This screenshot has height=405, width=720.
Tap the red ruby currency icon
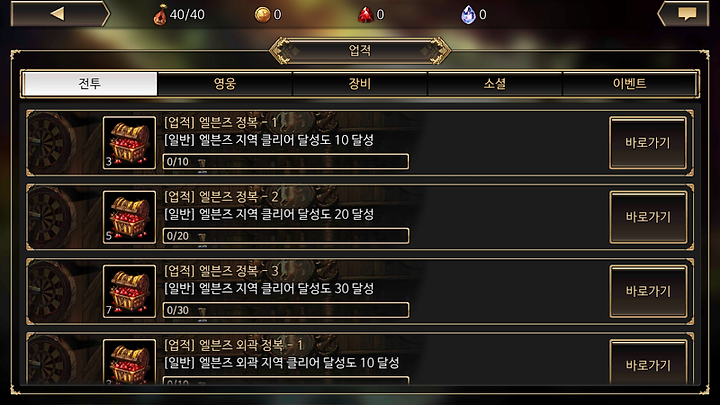coord(366,15)
